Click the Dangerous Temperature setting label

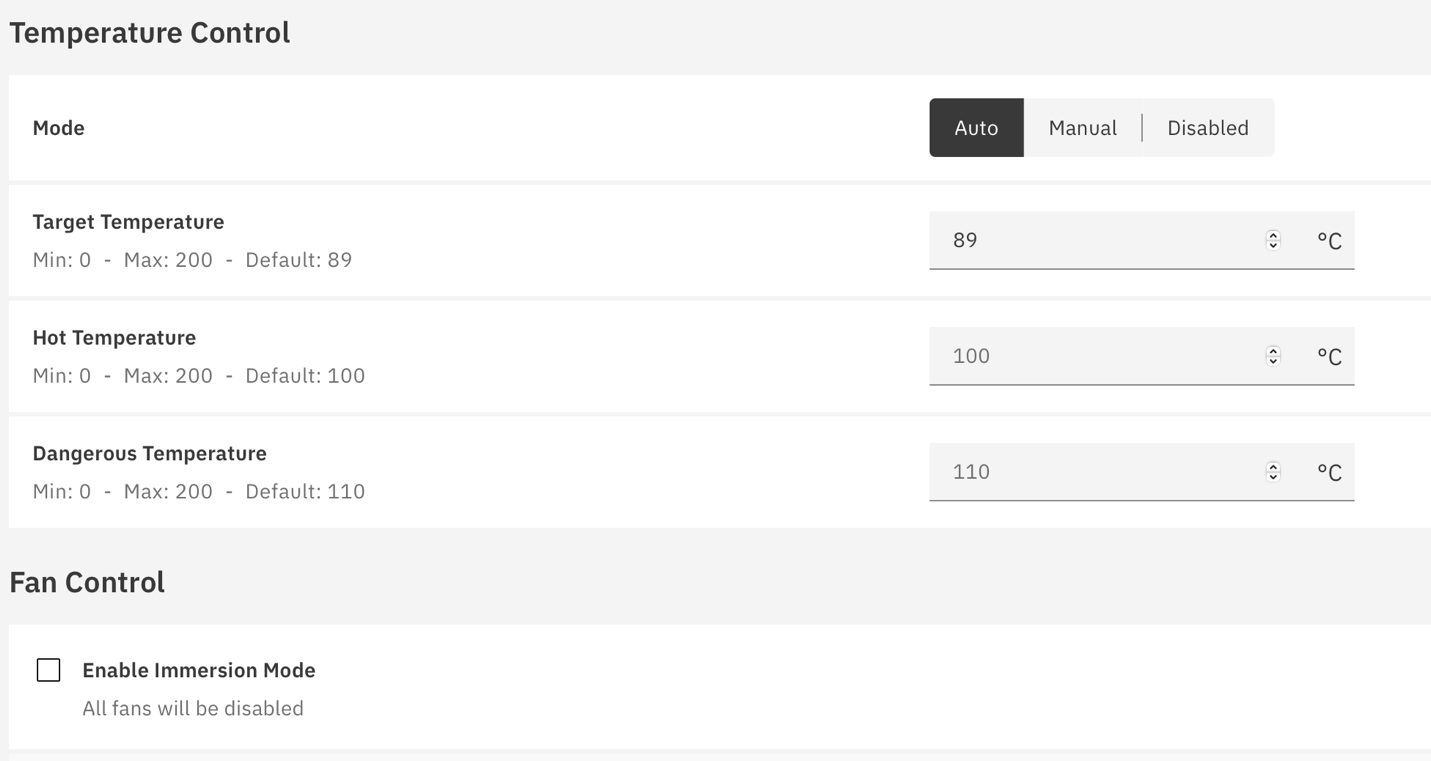coord(150,453)
